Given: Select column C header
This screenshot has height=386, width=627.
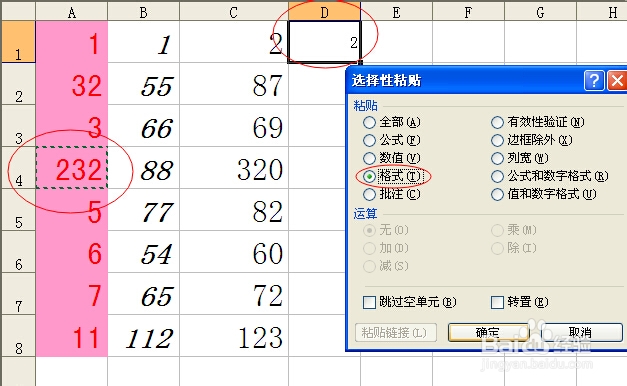Looking at the screenshot, I should pyautogui.click(x=234, y=12).
